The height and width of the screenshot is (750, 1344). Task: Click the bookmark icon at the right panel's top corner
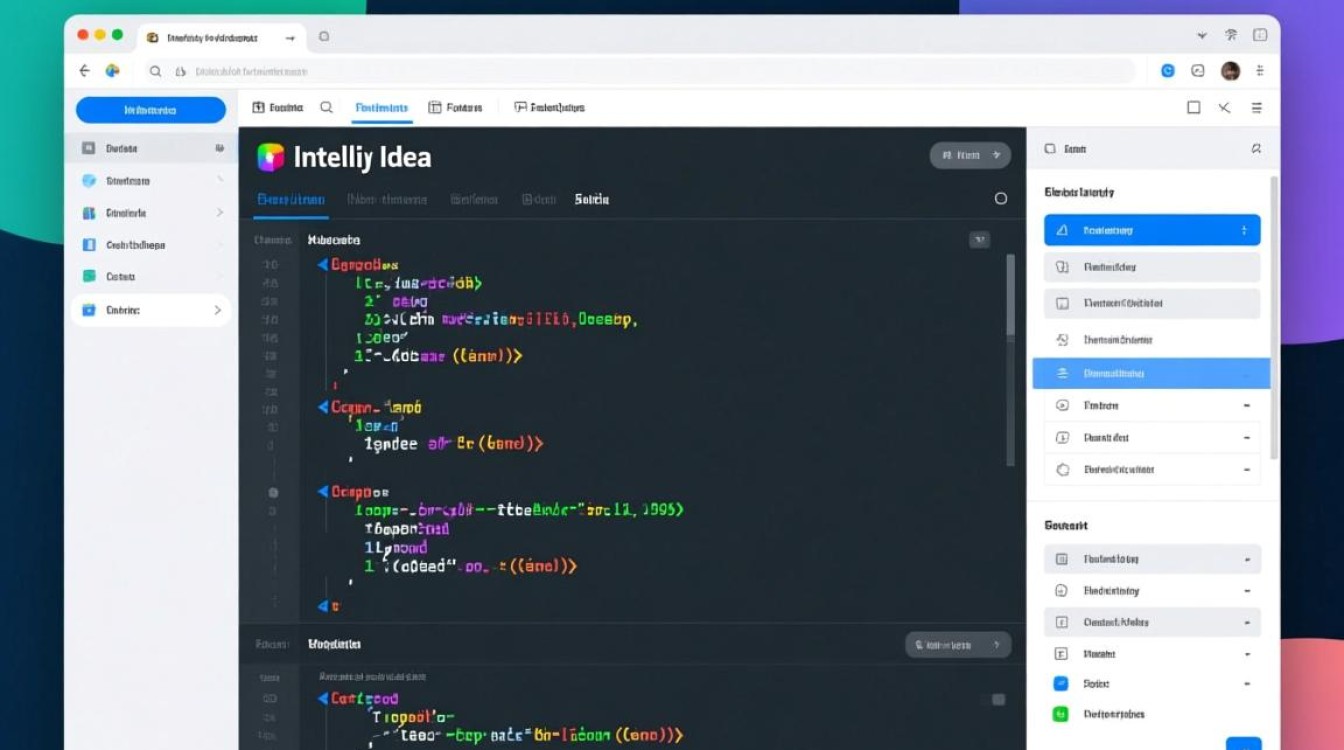(1256, 148)
